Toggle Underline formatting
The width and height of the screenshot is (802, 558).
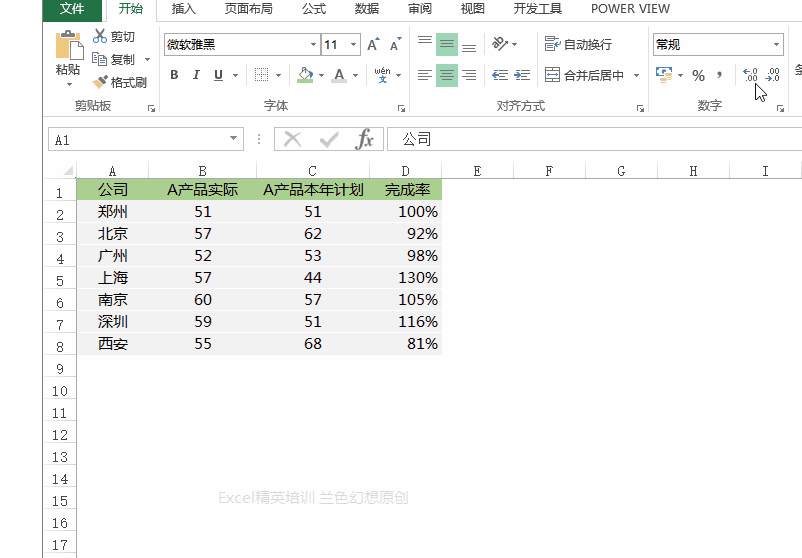218,75
